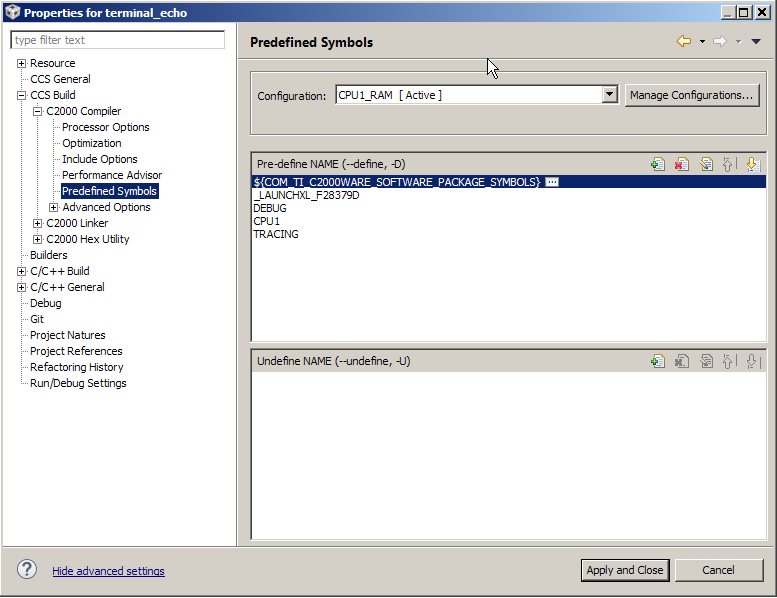Select Performance Advisor item
The height and width of the screenshot is (598, 777).
(112, 175)
